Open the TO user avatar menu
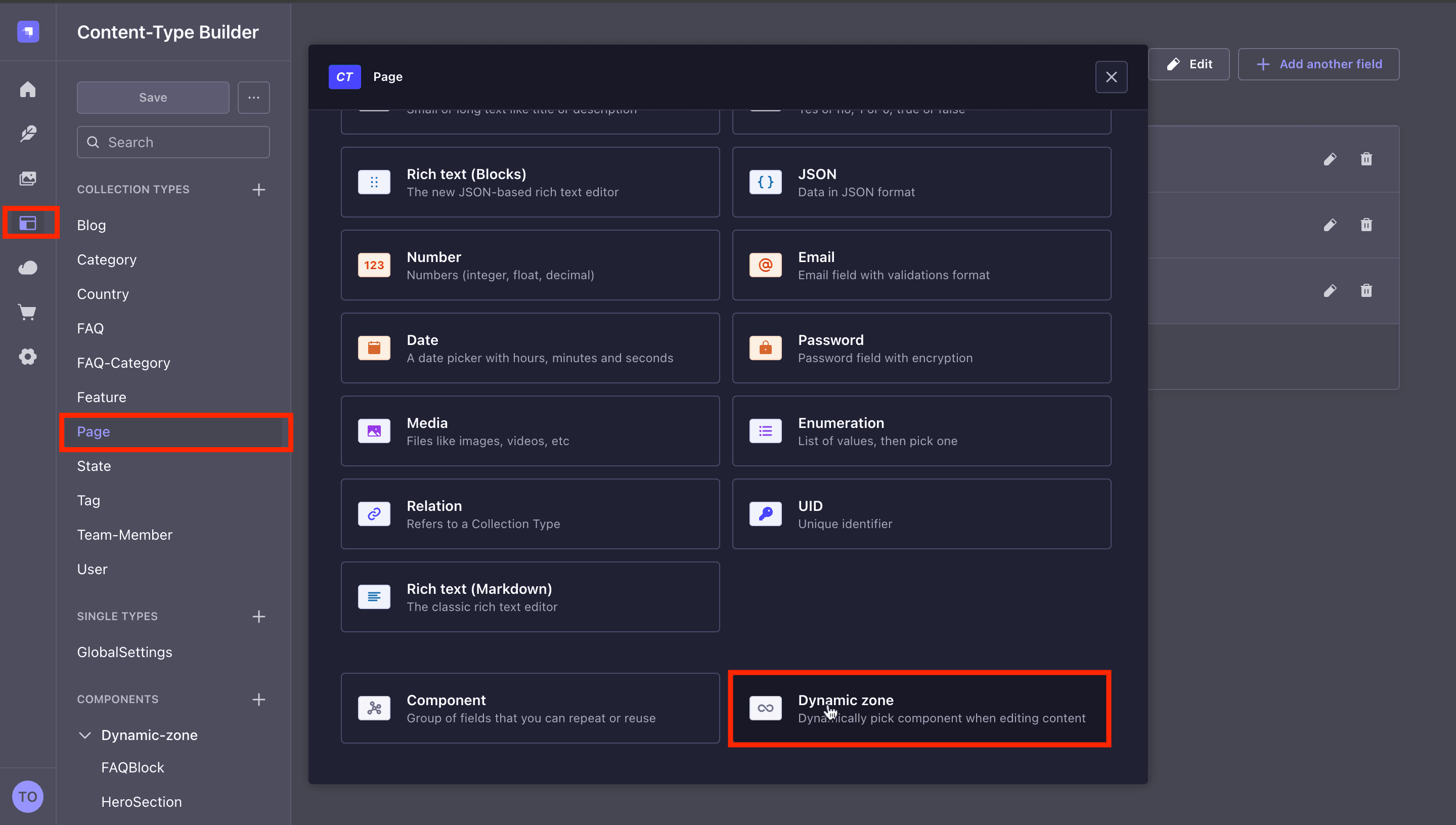The image size is (1456, 825). pyautogui.click(x=28, y=797)
